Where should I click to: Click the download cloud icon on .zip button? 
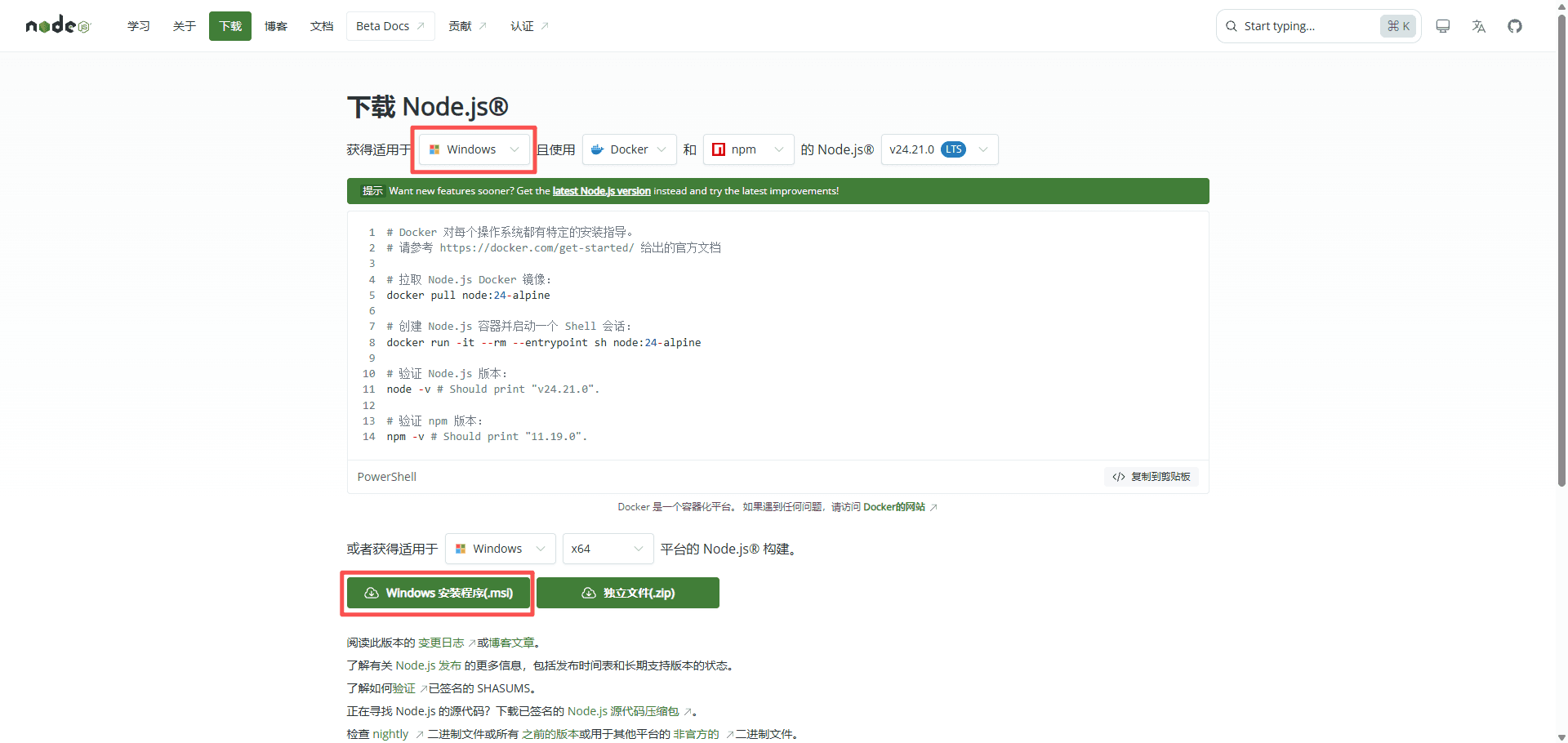(589, 593)
